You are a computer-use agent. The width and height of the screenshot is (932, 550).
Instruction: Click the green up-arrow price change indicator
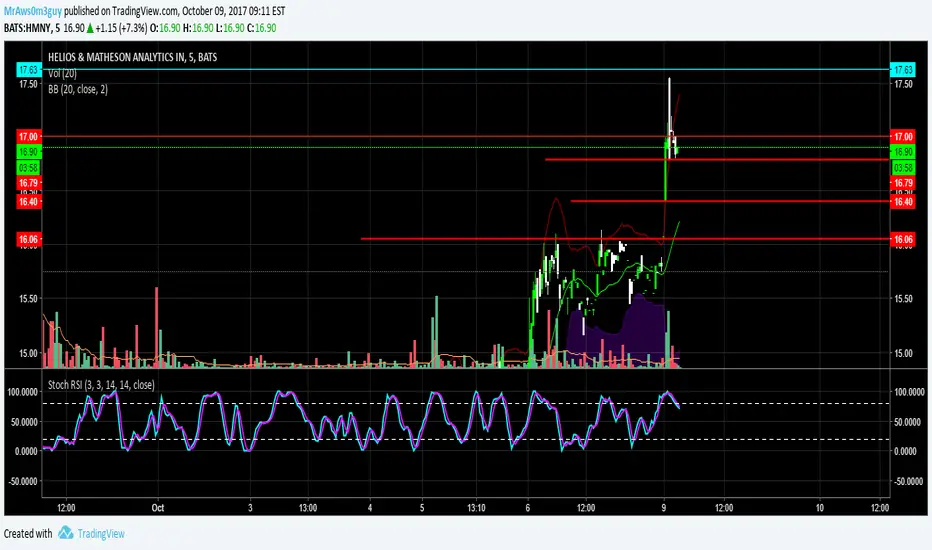(x=90, y=28)
